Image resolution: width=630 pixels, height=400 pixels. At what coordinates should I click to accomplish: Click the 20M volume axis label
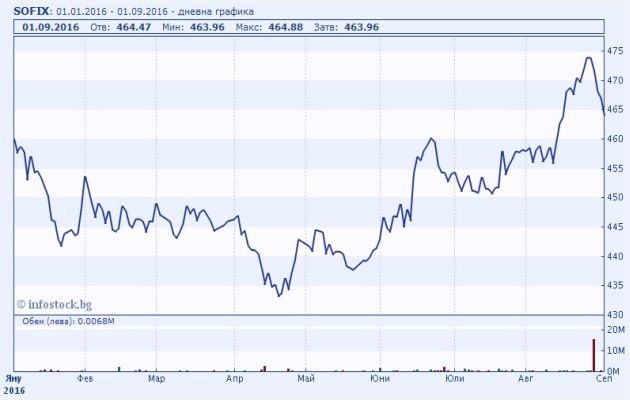[616, 330]
